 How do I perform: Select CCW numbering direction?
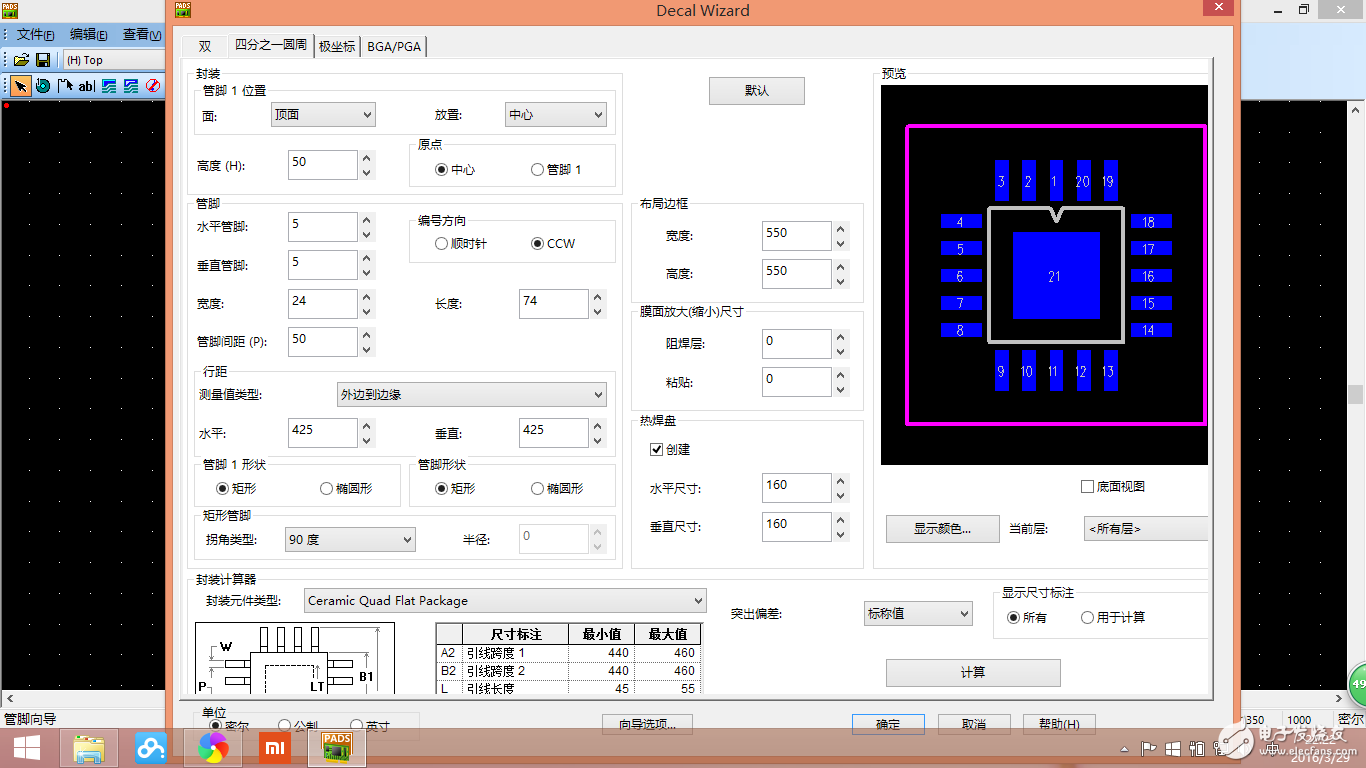click(553, 244)
